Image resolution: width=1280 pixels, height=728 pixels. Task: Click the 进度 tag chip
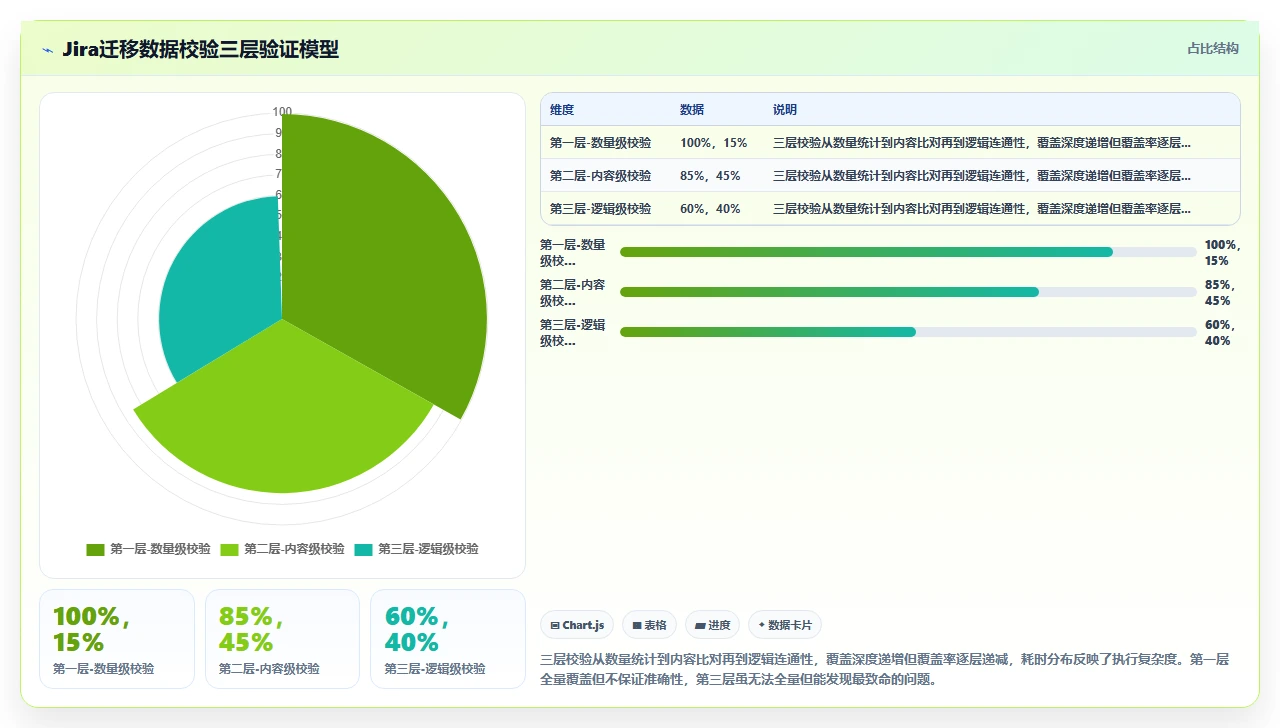pyautogui.click(x=712, y=625)
